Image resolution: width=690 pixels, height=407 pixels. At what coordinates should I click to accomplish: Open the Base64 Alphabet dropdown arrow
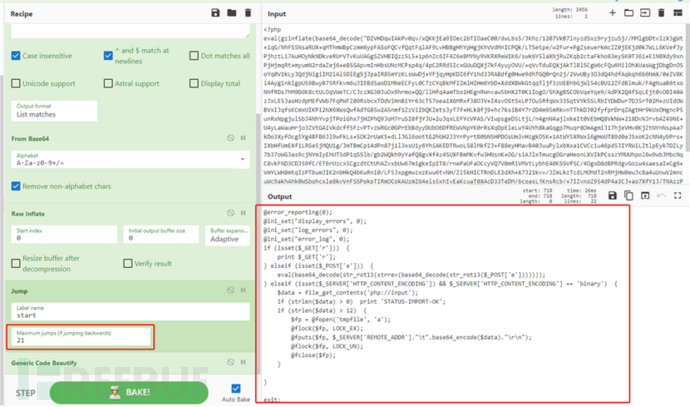pyautogui.click(x=242, y=159)
